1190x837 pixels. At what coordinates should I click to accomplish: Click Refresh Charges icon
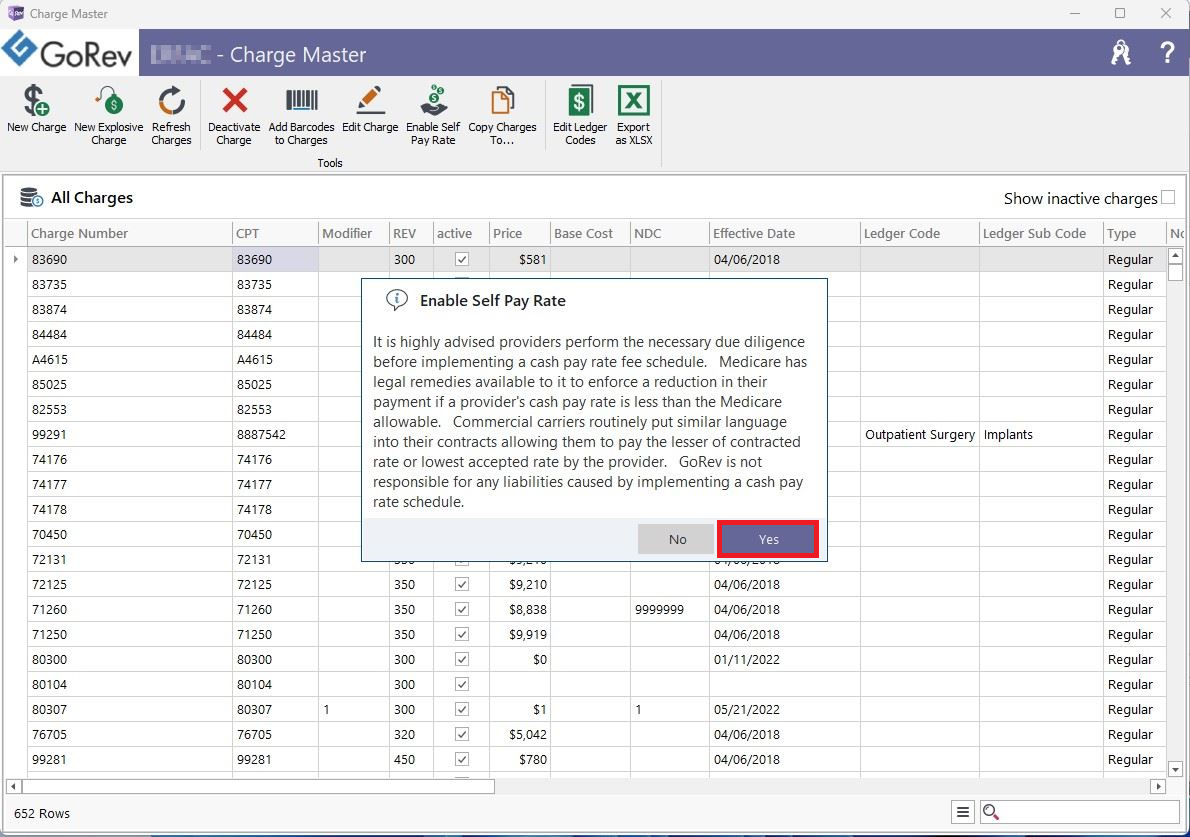171,100
